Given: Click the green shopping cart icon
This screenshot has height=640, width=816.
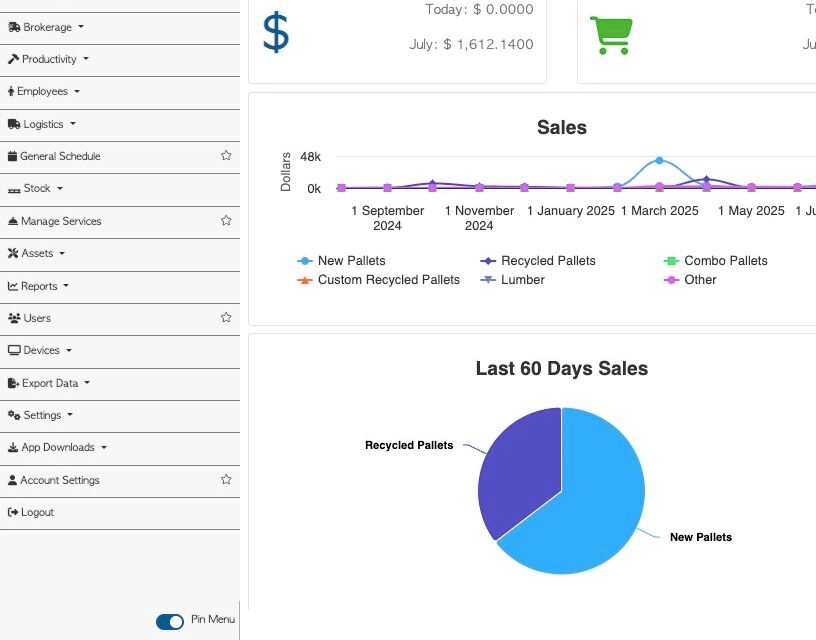Looking at the screenshot, I should [x=611, y=35].
